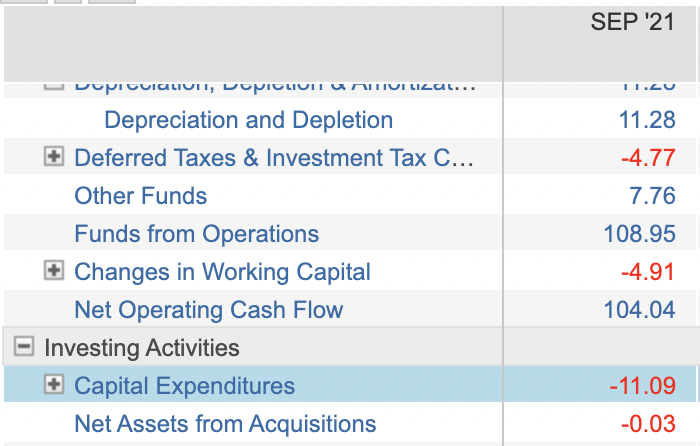700x446 pixels.
Task: Expand the Deferred Taxes & Investment Tax row
Action: pos(55,157)
